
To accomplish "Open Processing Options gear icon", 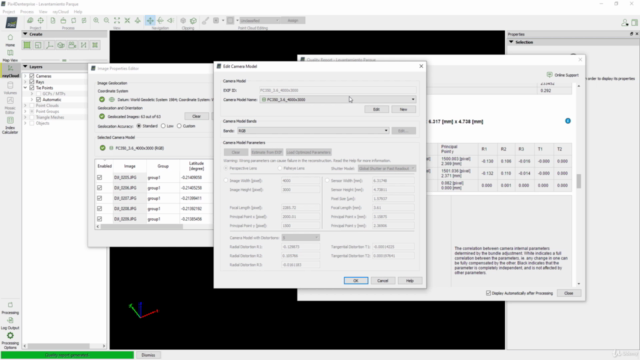I will [x=10, y=340].
